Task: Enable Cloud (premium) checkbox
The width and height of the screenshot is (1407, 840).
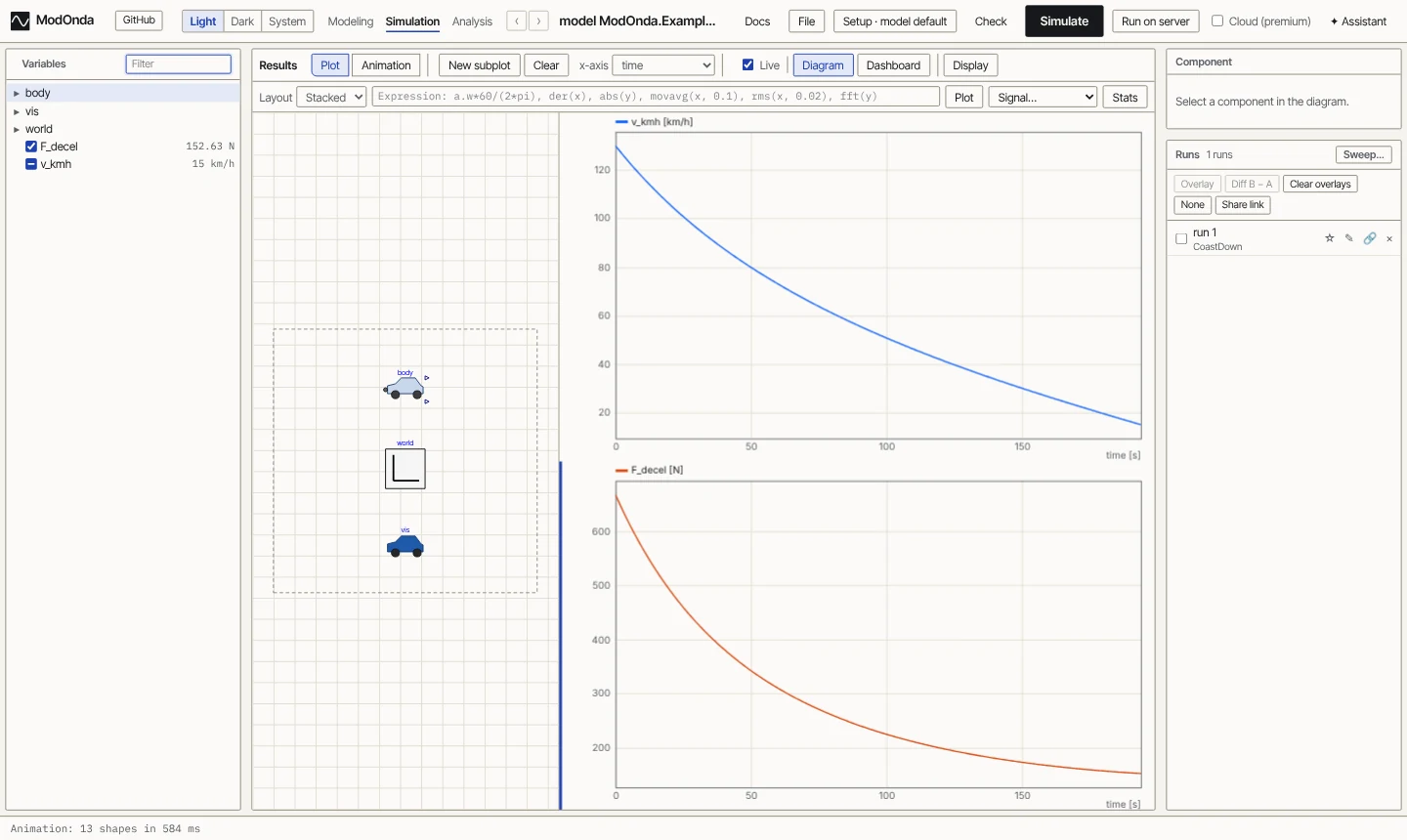Action: [x=1217, y=21]
